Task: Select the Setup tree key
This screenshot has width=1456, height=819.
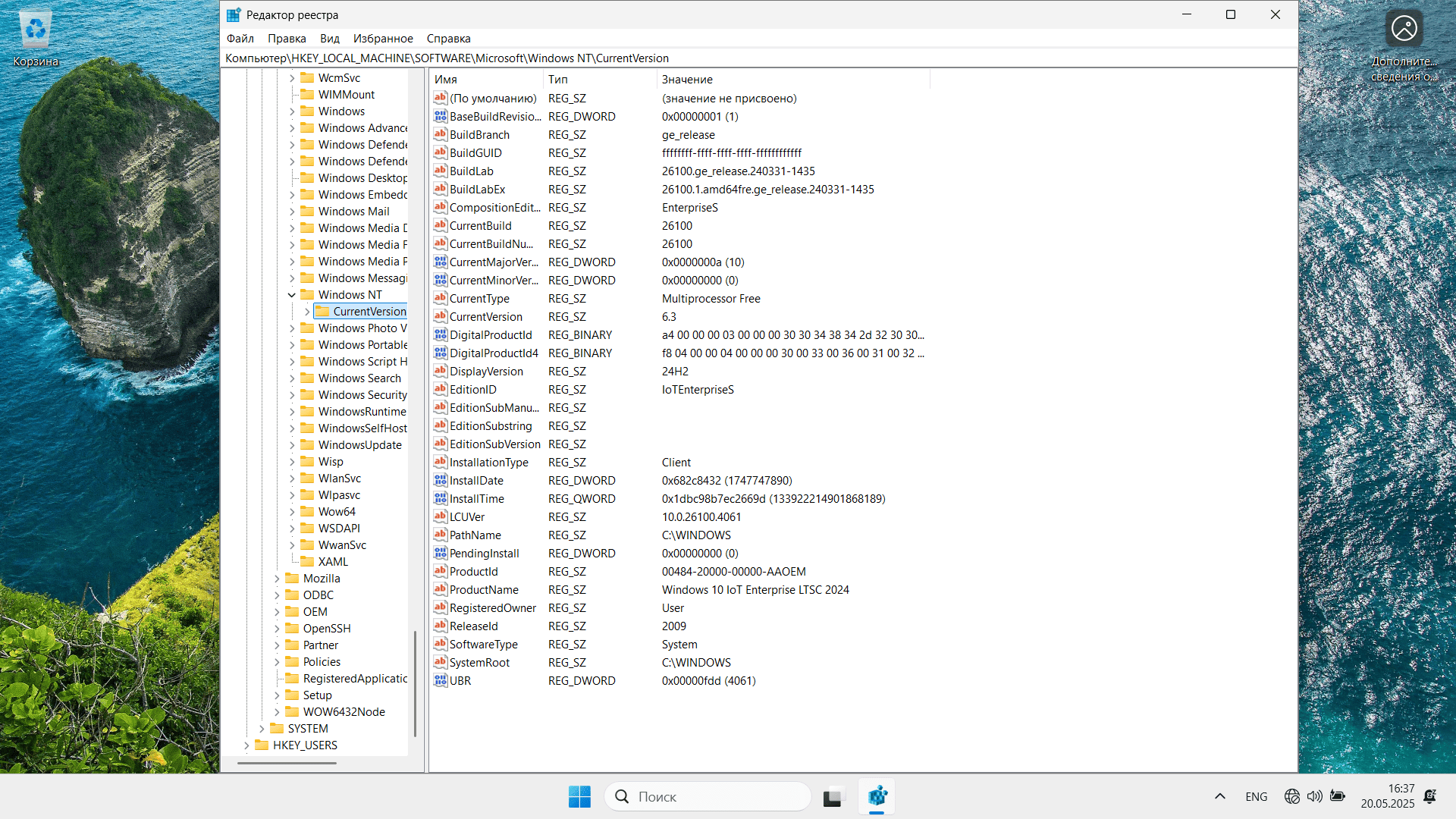Action: [x=318, y=695]
